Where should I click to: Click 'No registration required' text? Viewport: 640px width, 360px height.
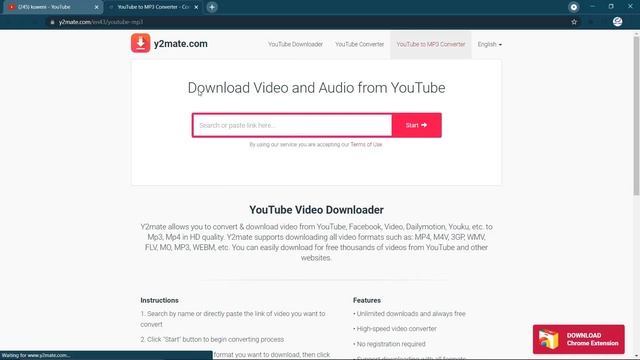[x=391, y=344]
